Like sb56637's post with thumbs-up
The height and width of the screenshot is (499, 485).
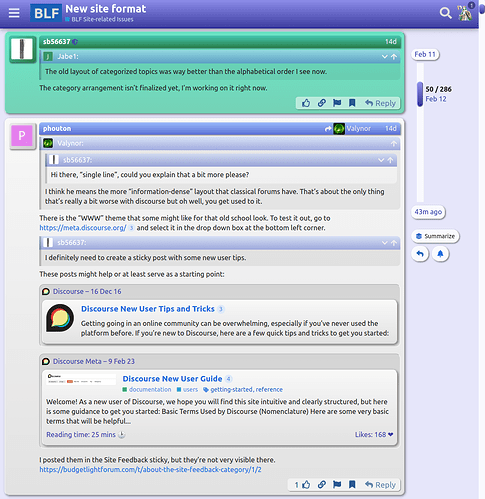click(x=306, y=103)
